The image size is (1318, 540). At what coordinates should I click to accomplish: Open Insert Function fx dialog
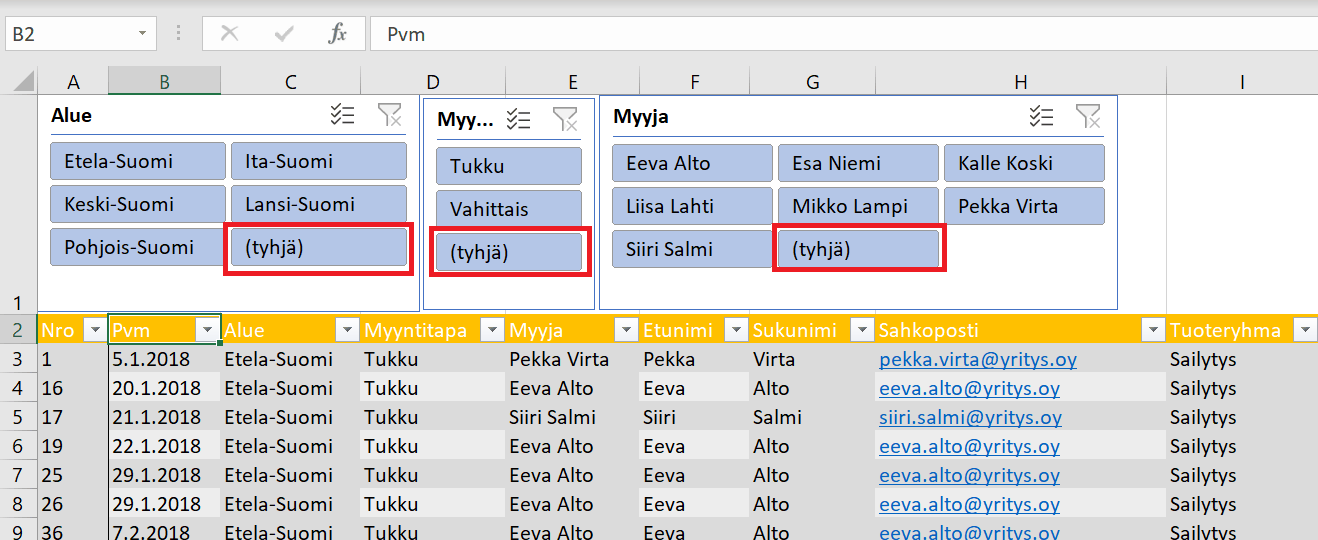pos(337,33)
